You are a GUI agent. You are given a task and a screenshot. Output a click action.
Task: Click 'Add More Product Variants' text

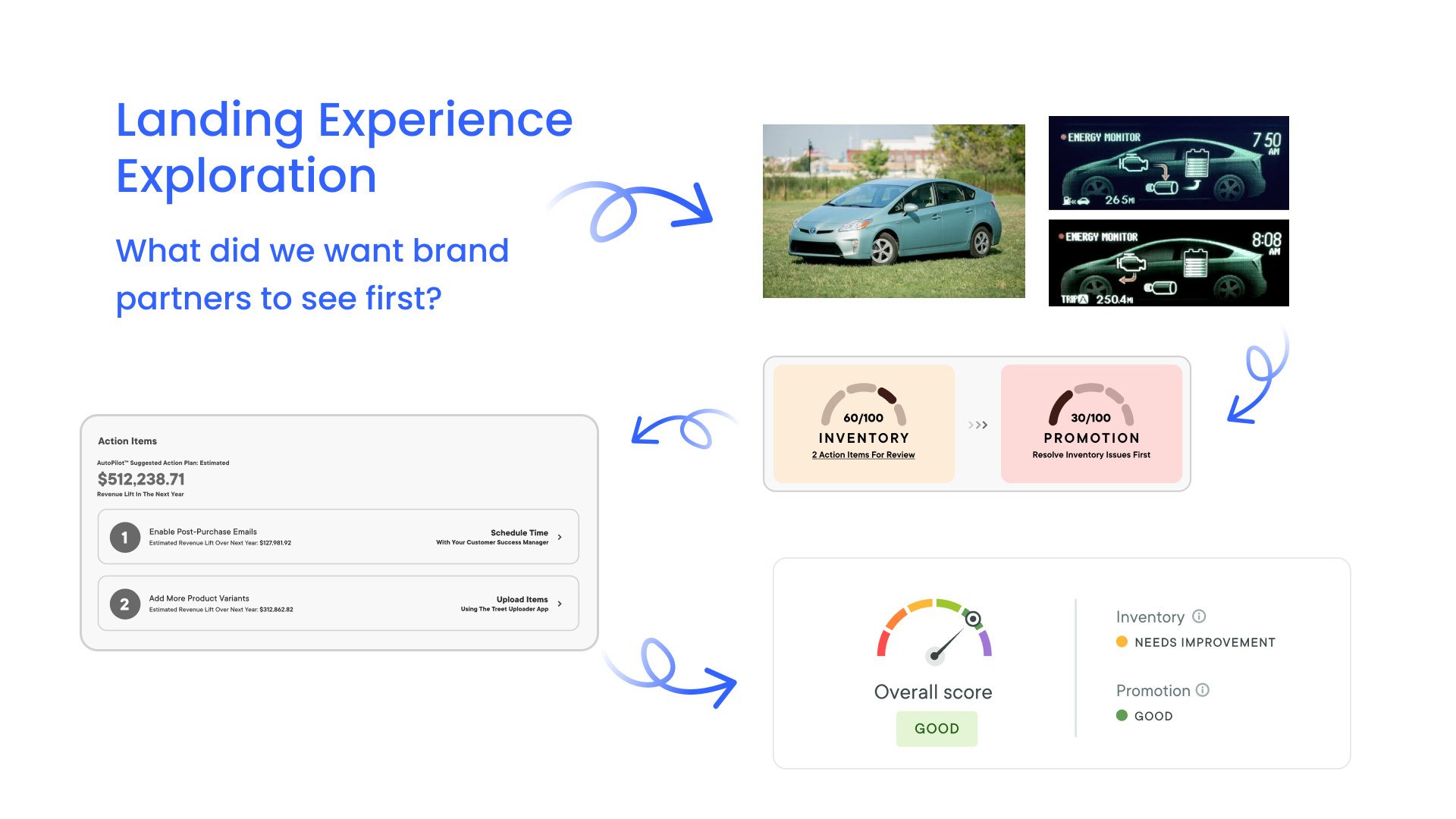(x=199, y=598)
